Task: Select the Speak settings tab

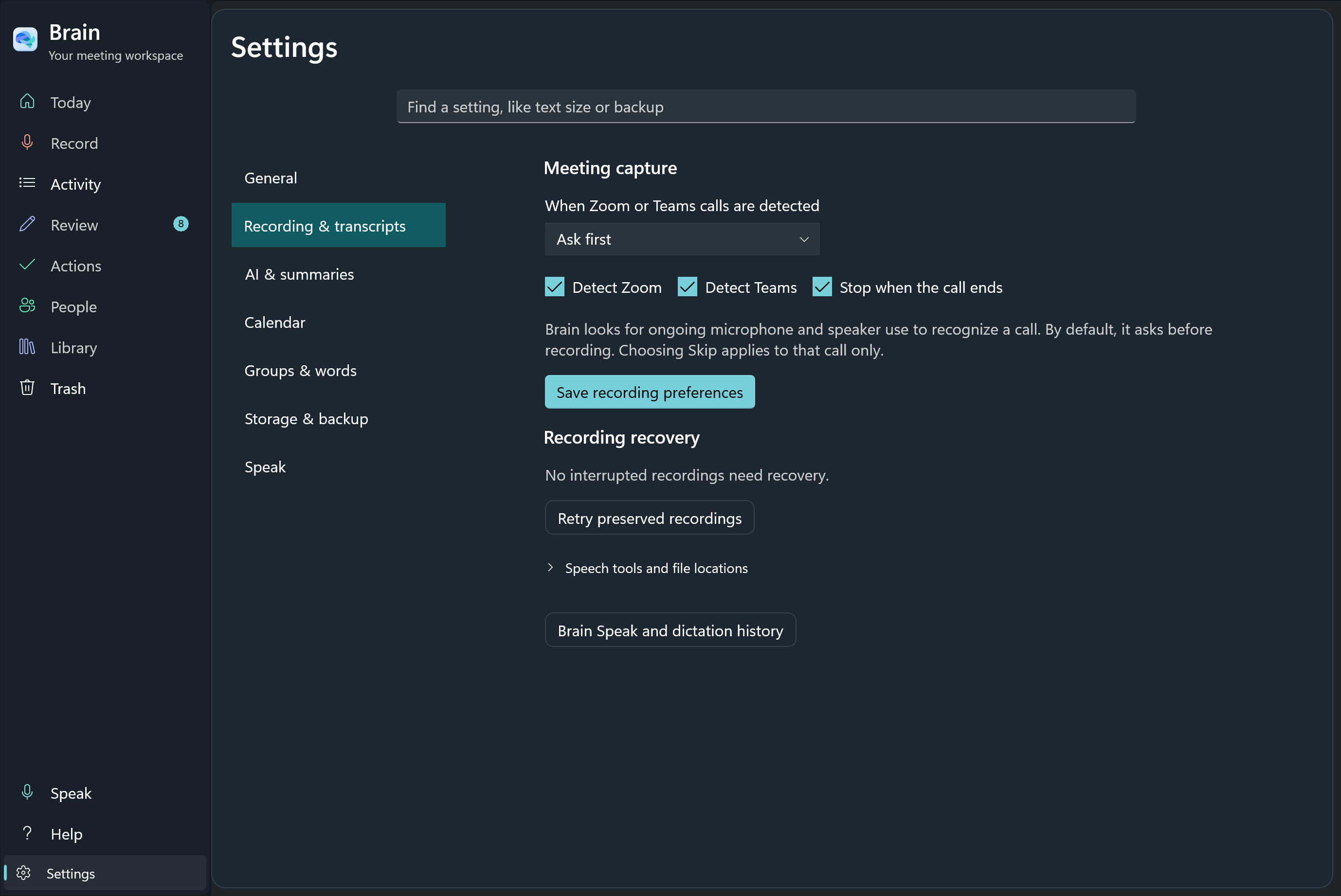Action: tap(338, 467)
